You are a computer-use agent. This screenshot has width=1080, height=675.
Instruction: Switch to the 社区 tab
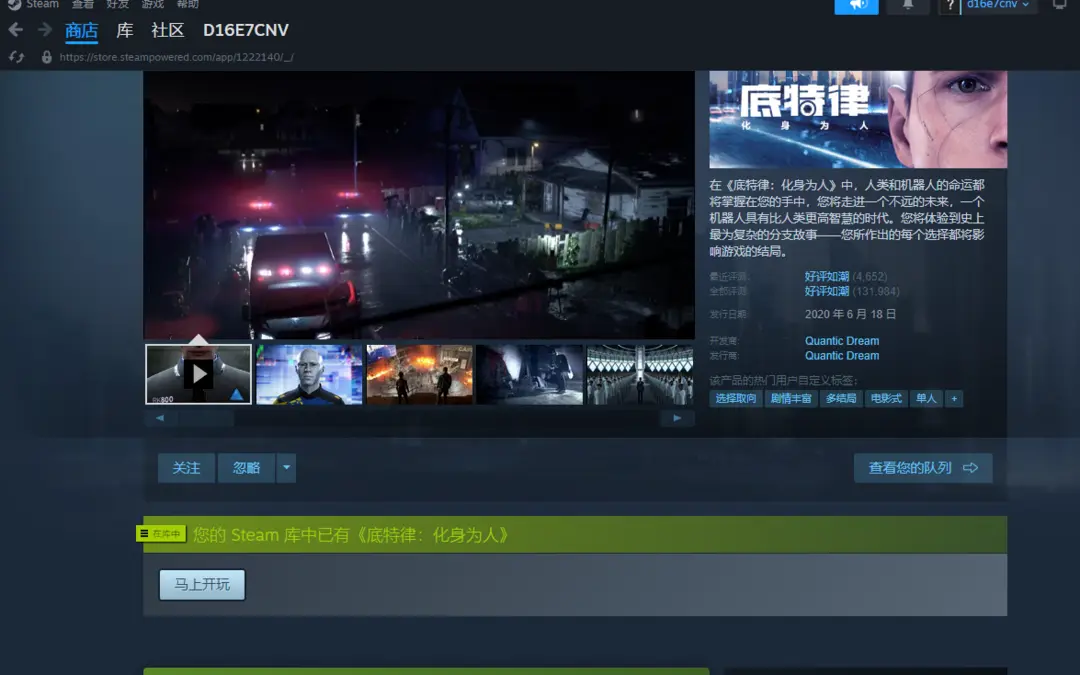click(168, 30)
